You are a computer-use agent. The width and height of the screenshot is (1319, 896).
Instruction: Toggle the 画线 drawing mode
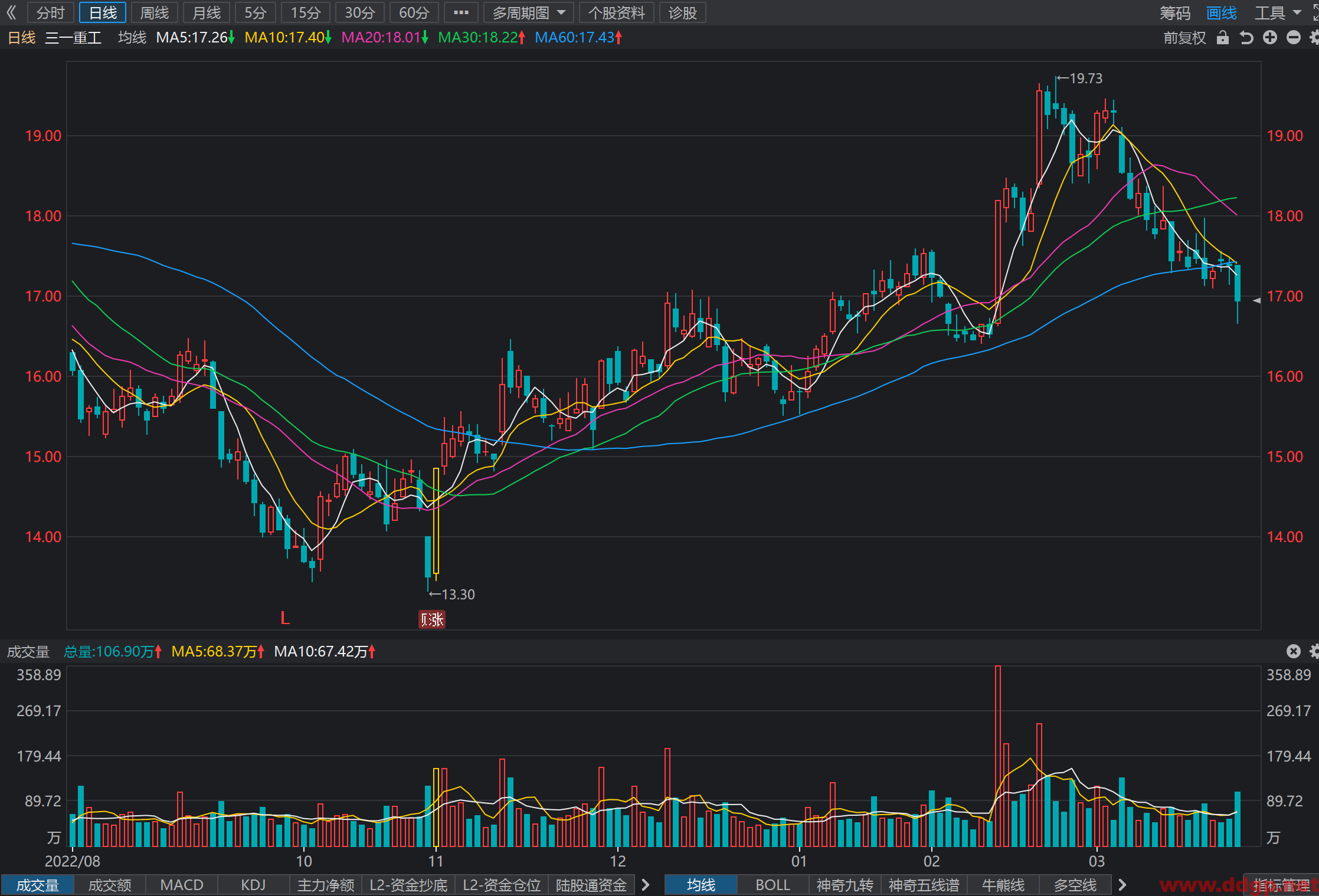(1221, 13)
